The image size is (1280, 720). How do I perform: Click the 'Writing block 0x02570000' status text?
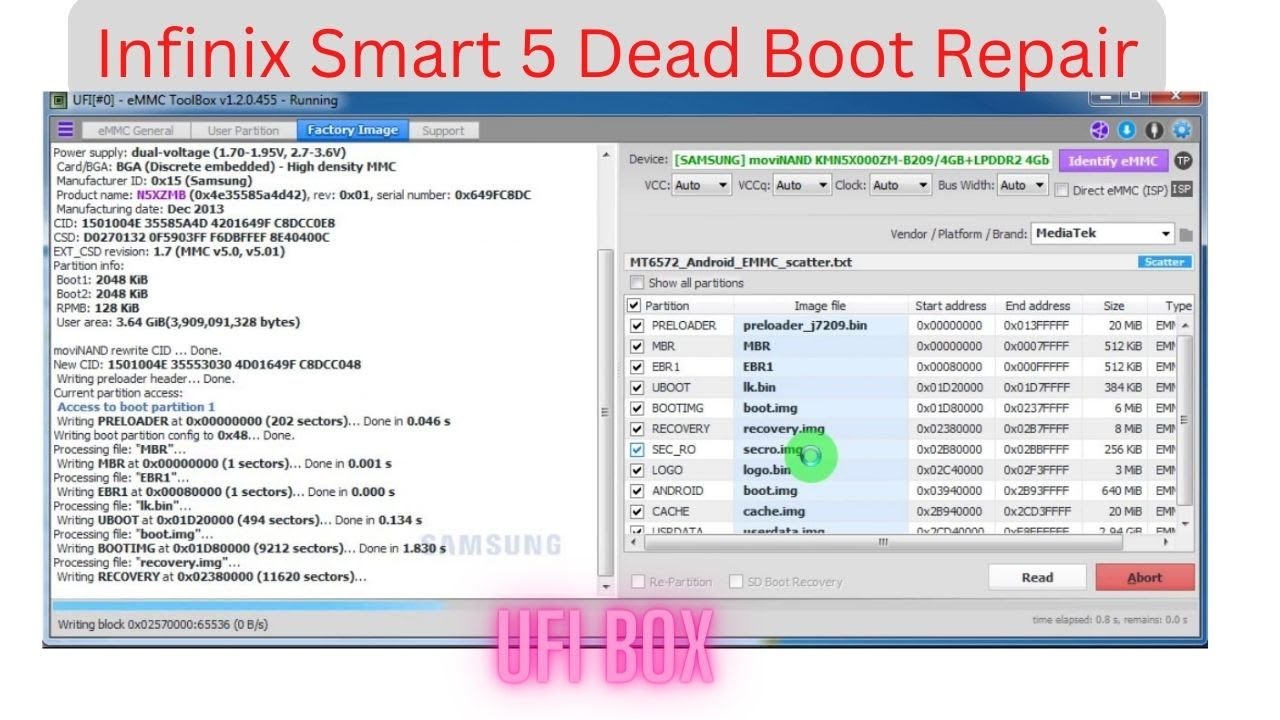click(x=163, y=624)
